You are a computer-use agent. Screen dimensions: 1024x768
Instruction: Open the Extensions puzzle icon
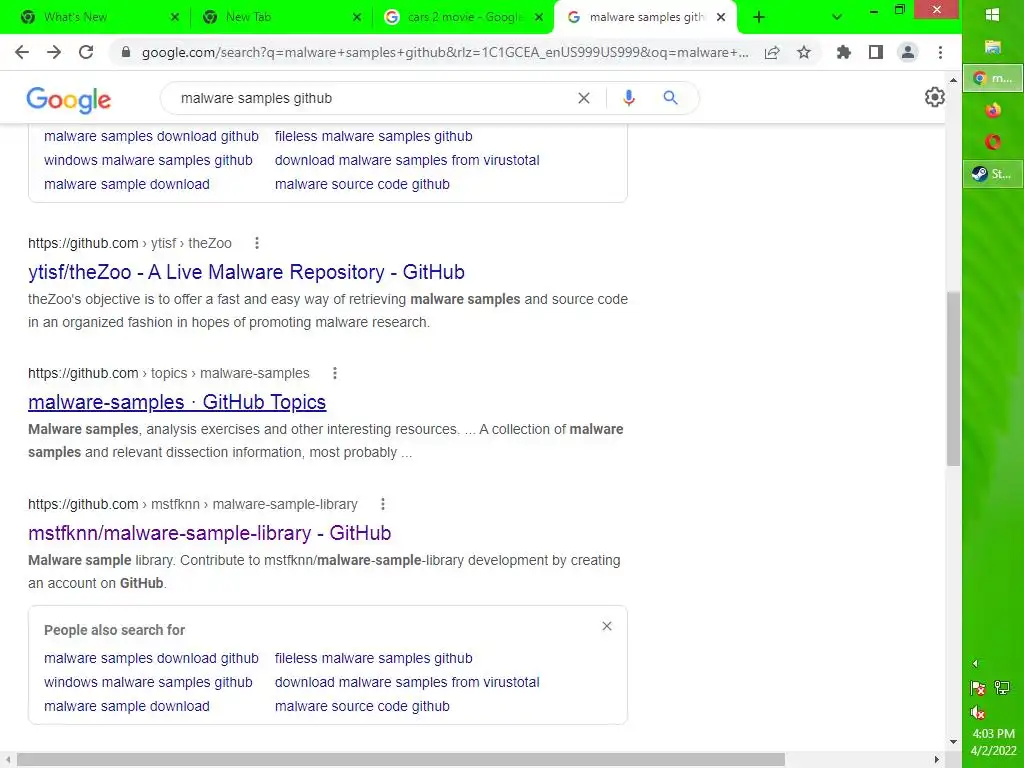pos(844,52)
